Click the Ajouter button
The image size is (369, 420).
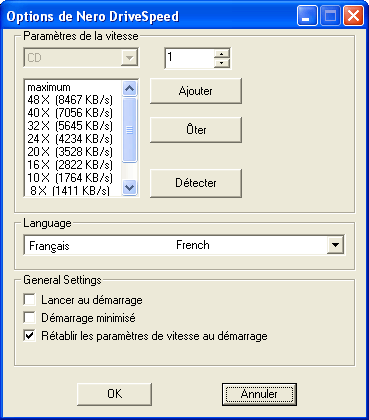(x=196, y=91)
